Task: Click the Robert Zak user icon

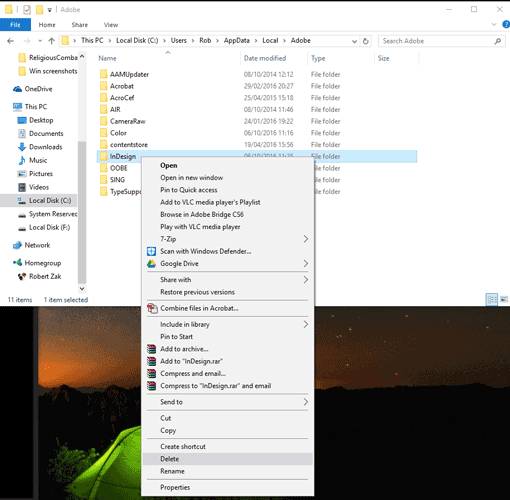Action: tap(22, 276)
